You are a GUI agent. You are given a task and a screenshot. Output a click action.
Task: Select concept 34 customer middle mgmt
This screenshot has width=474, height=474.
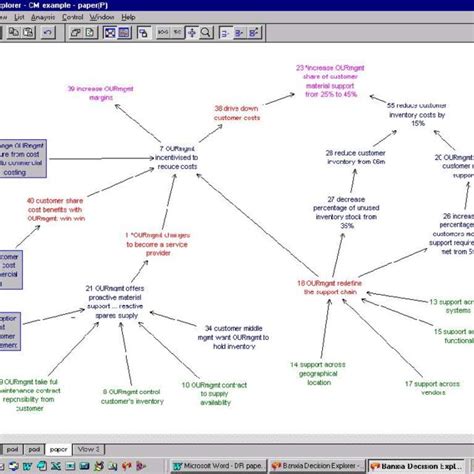(233, 337)
